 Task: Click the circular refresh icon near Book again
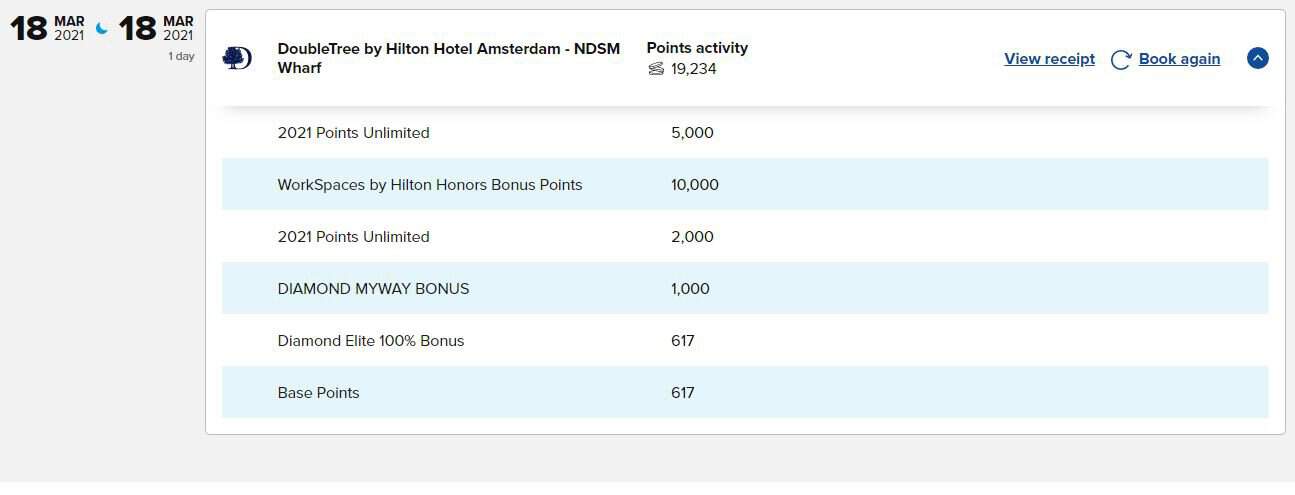[x=1121, y=60]
